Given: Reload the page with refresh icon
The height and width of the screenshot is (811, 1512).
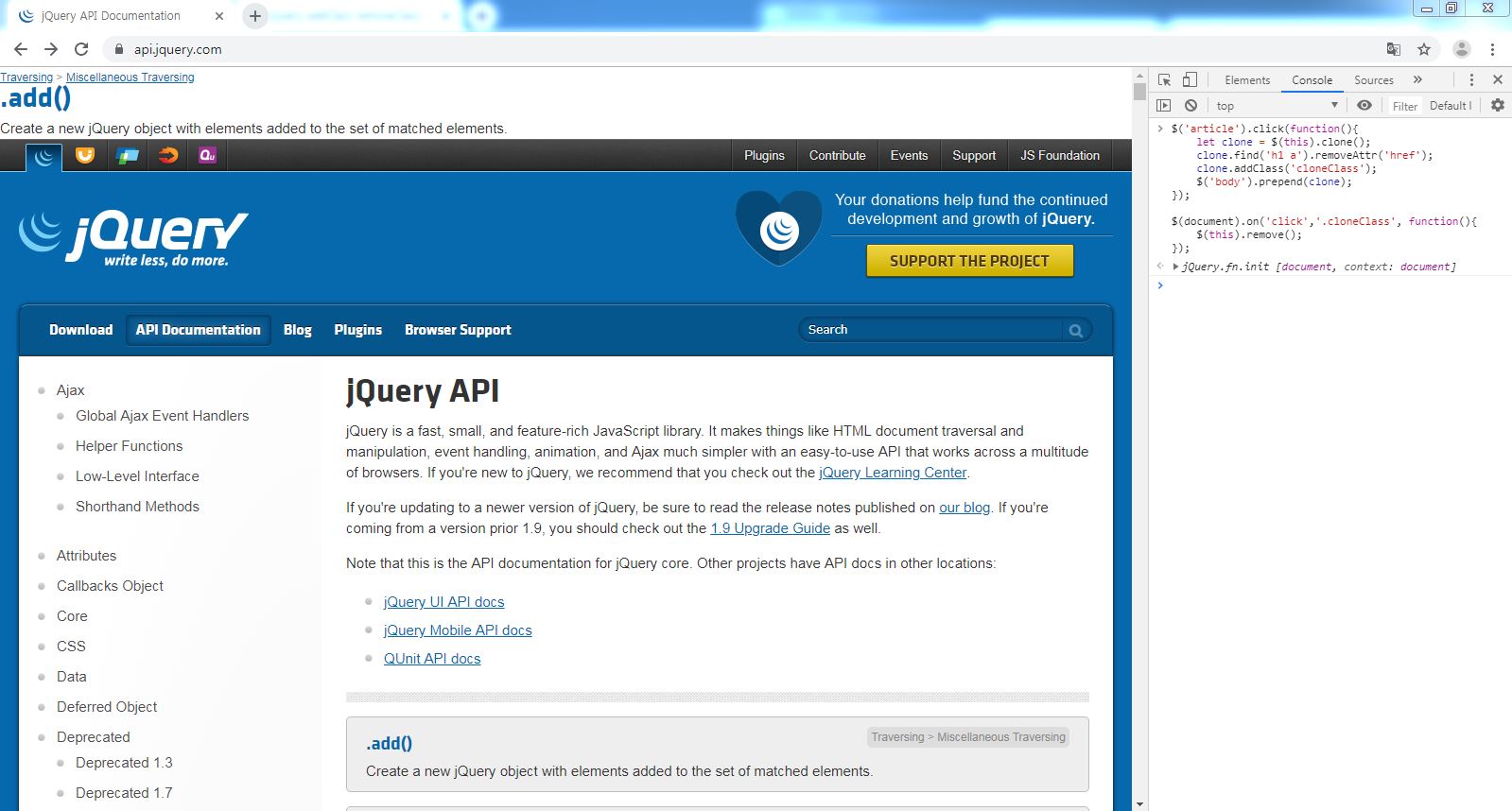Looking at the screenshot, I should (x=81, y=49).
